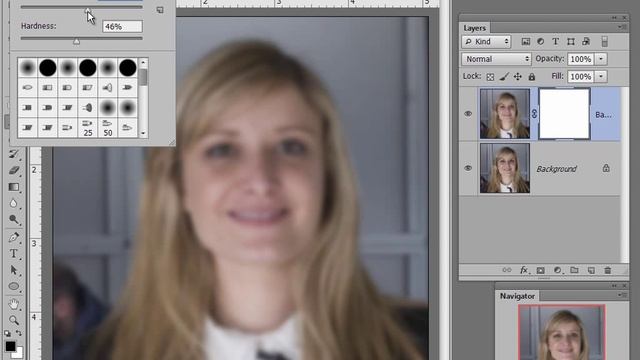This screenshot has height=360, width=640.
Task: Open the Navigator panel flyout menu
Action: tap(622, 295)
